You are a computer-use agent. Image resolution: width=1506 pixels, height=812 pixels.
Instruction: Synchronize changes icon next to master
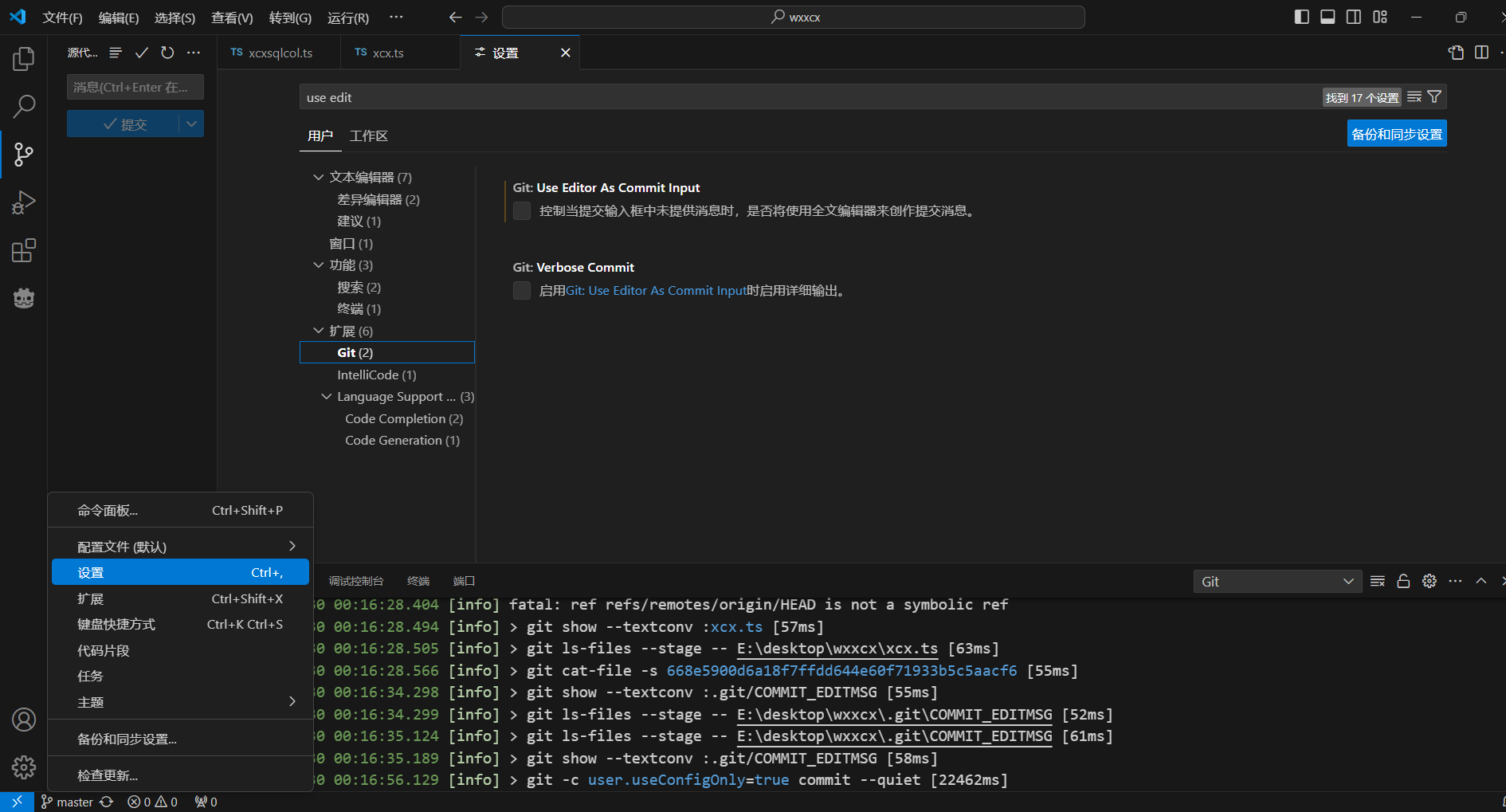click(106, 802)
